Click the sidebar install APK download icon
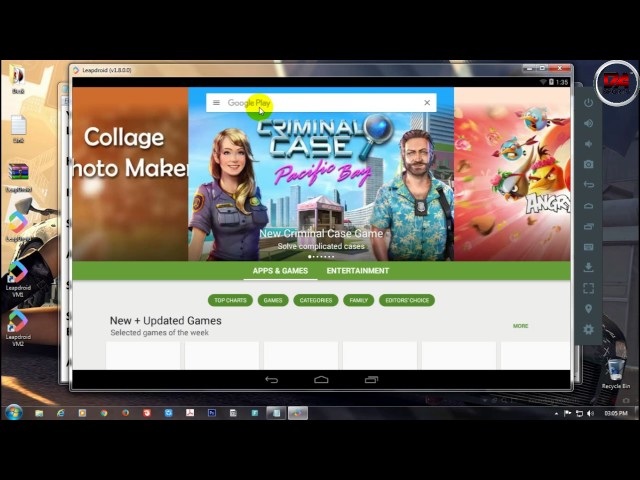Viewport: 640px width, 480px height. click(588, 267)
